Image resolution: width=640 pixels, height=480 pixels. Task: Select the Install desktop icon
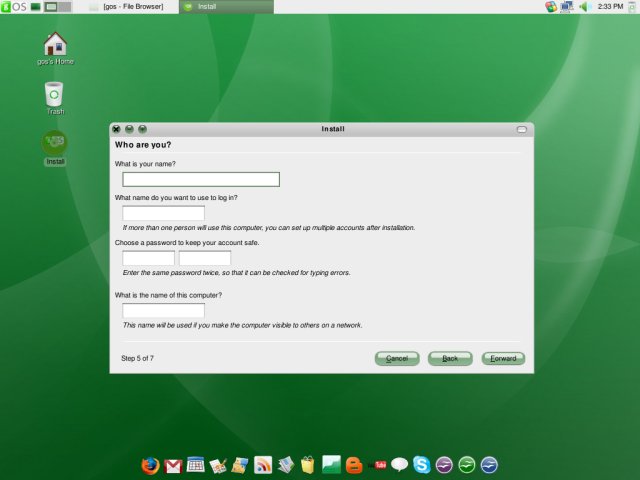(x=55, y=148)
